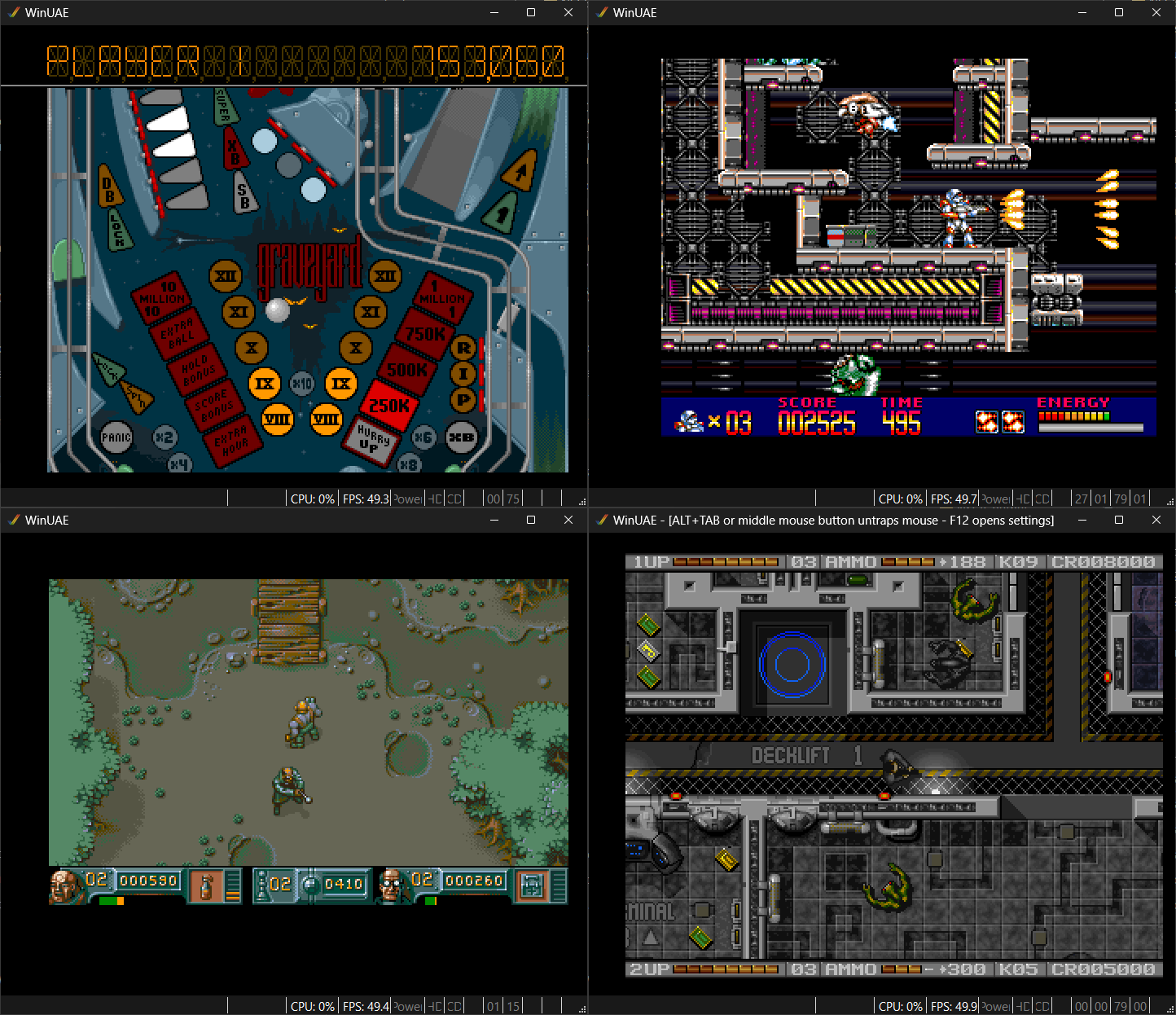
Task: Click the blue concentric circle pad in Alien Breed
Action: point(792,666)
